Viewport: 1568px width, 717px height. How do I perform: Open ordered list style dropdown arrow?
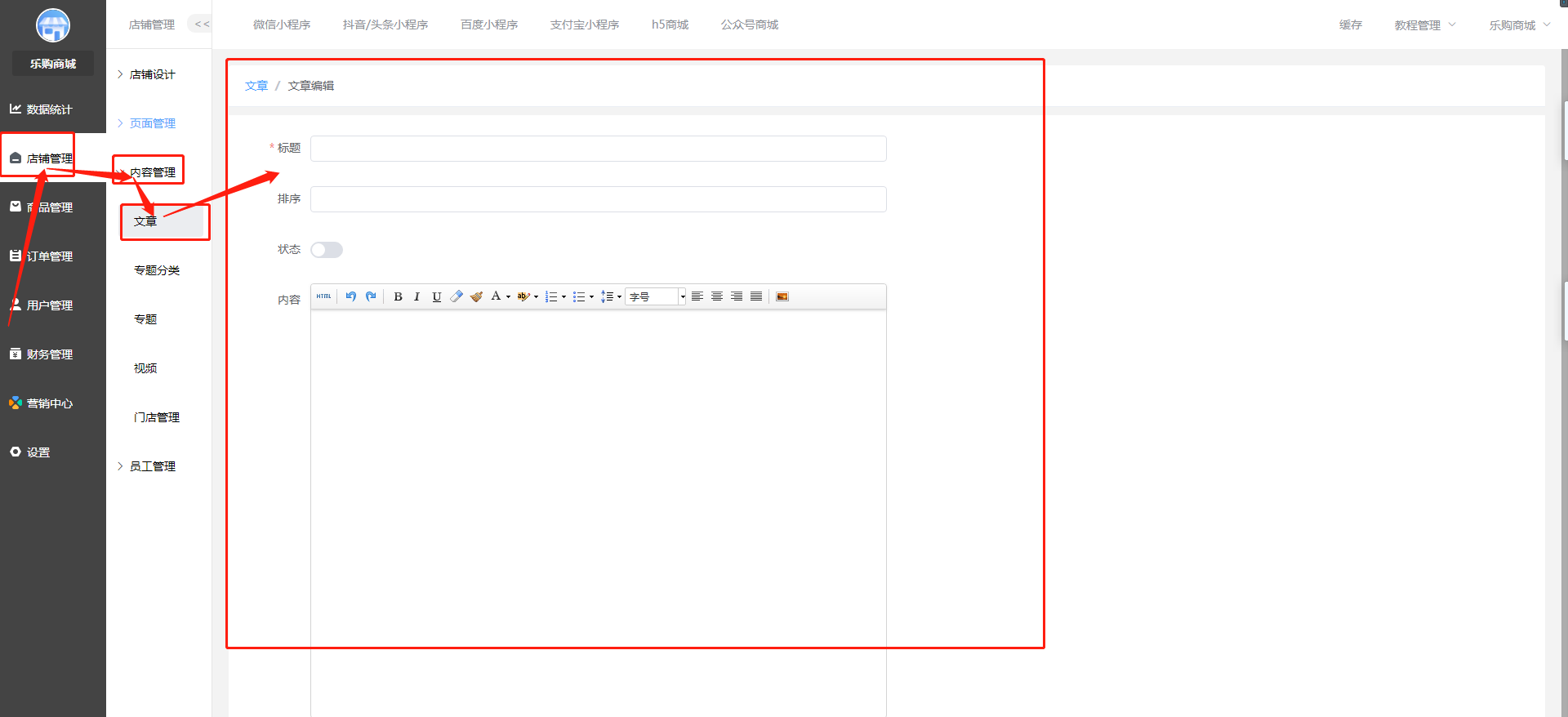click(563, 297)
